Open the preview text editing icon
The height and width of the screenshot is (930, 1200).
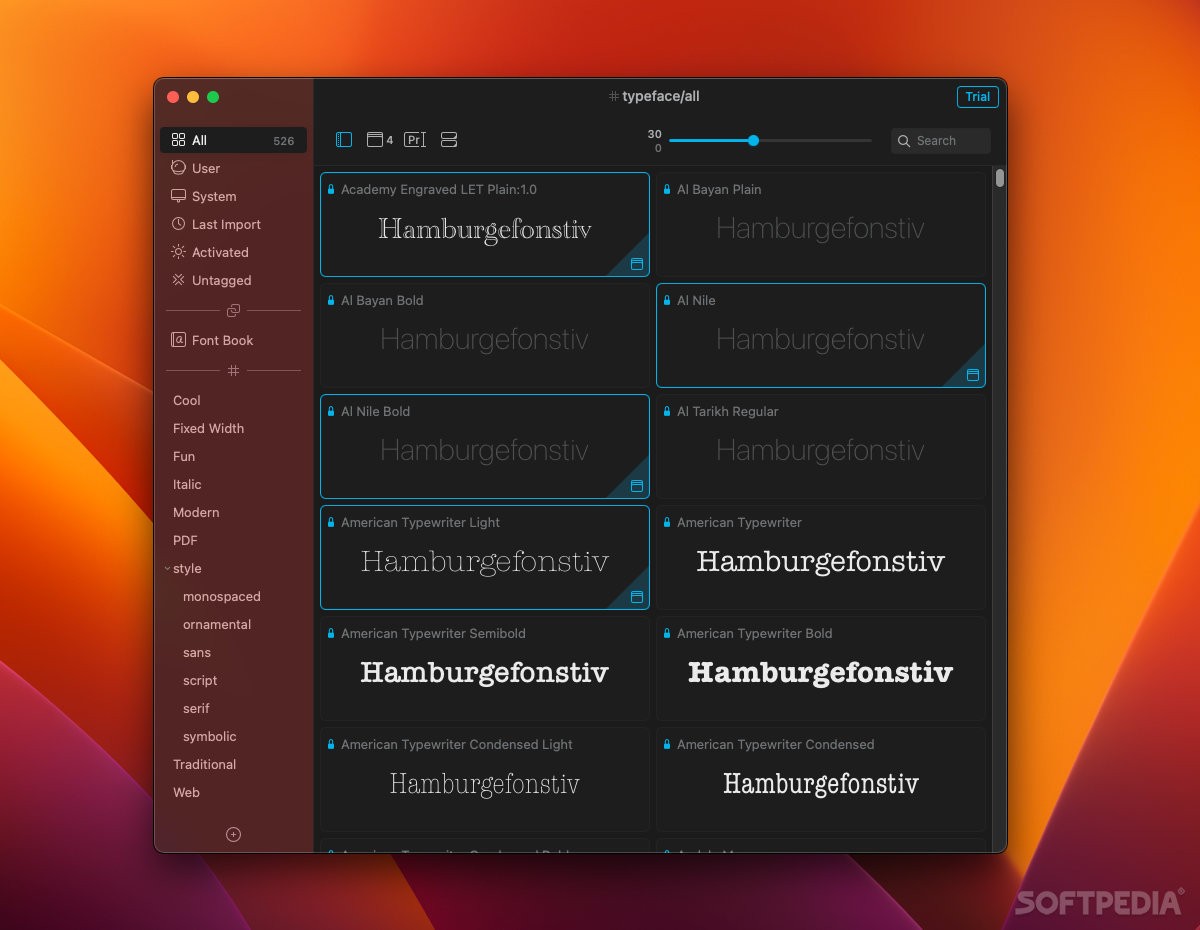(x=415, y=140)
